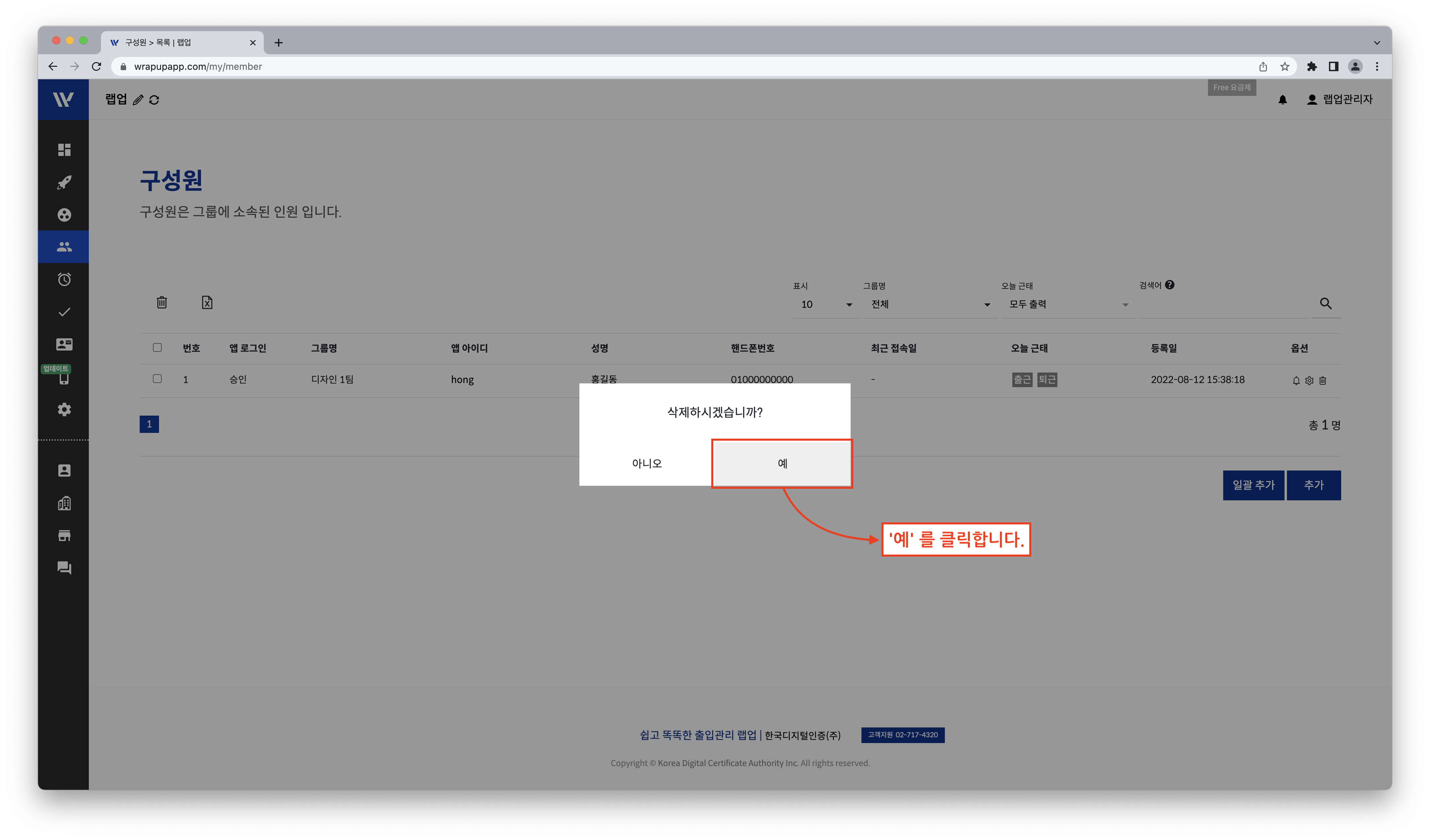Open a new browser tab

point(279,43)
